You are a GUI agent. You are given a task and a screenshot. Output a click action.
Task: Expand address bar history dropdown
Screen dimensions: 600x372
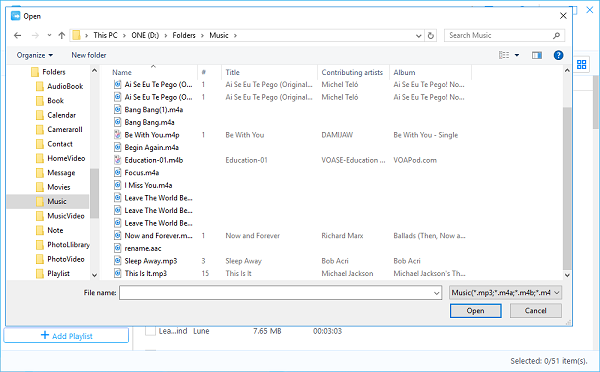pyautogui.click(x=419, y=36)
